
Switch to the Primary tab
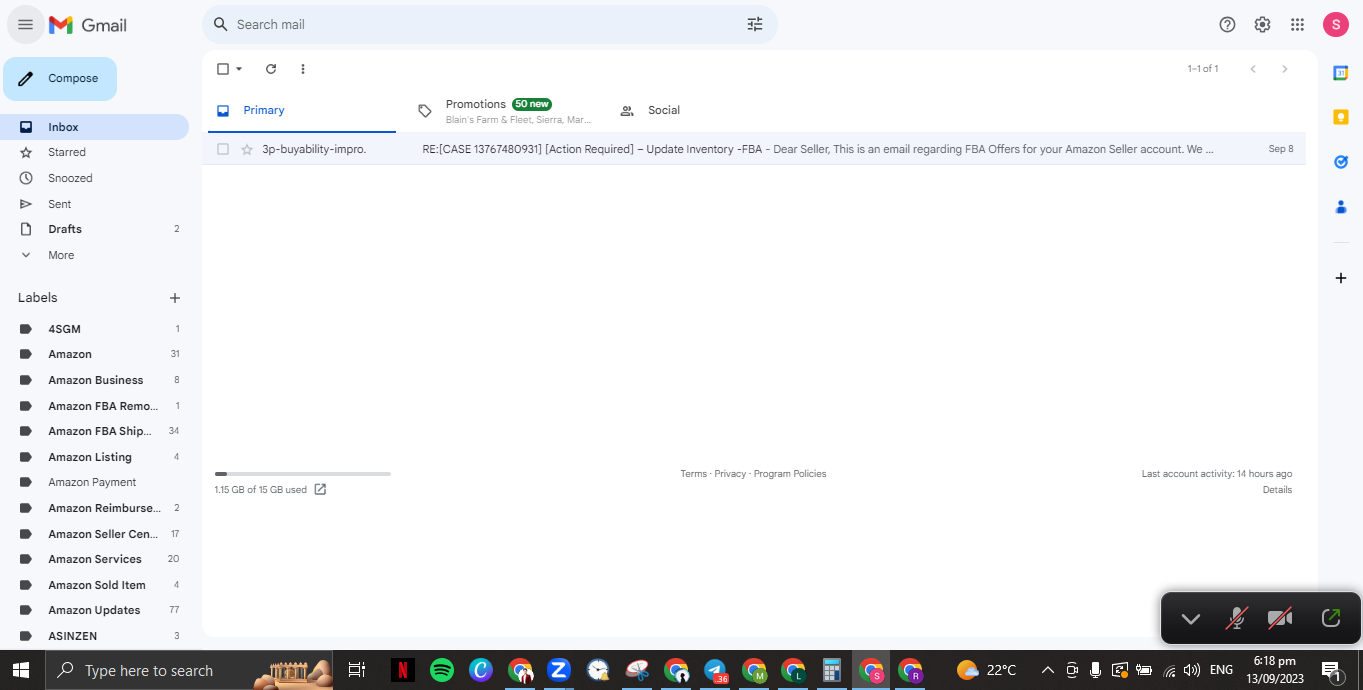[302, 110]
